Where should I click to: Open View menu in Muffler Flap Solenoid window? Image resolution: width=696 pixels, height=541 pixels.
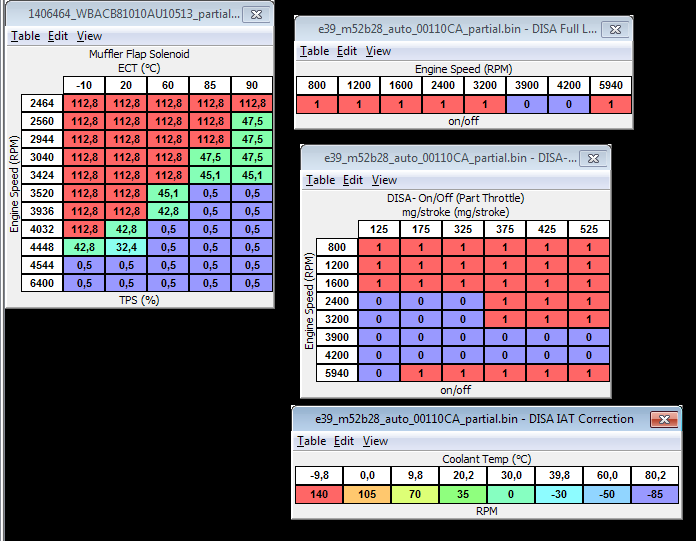89,36
